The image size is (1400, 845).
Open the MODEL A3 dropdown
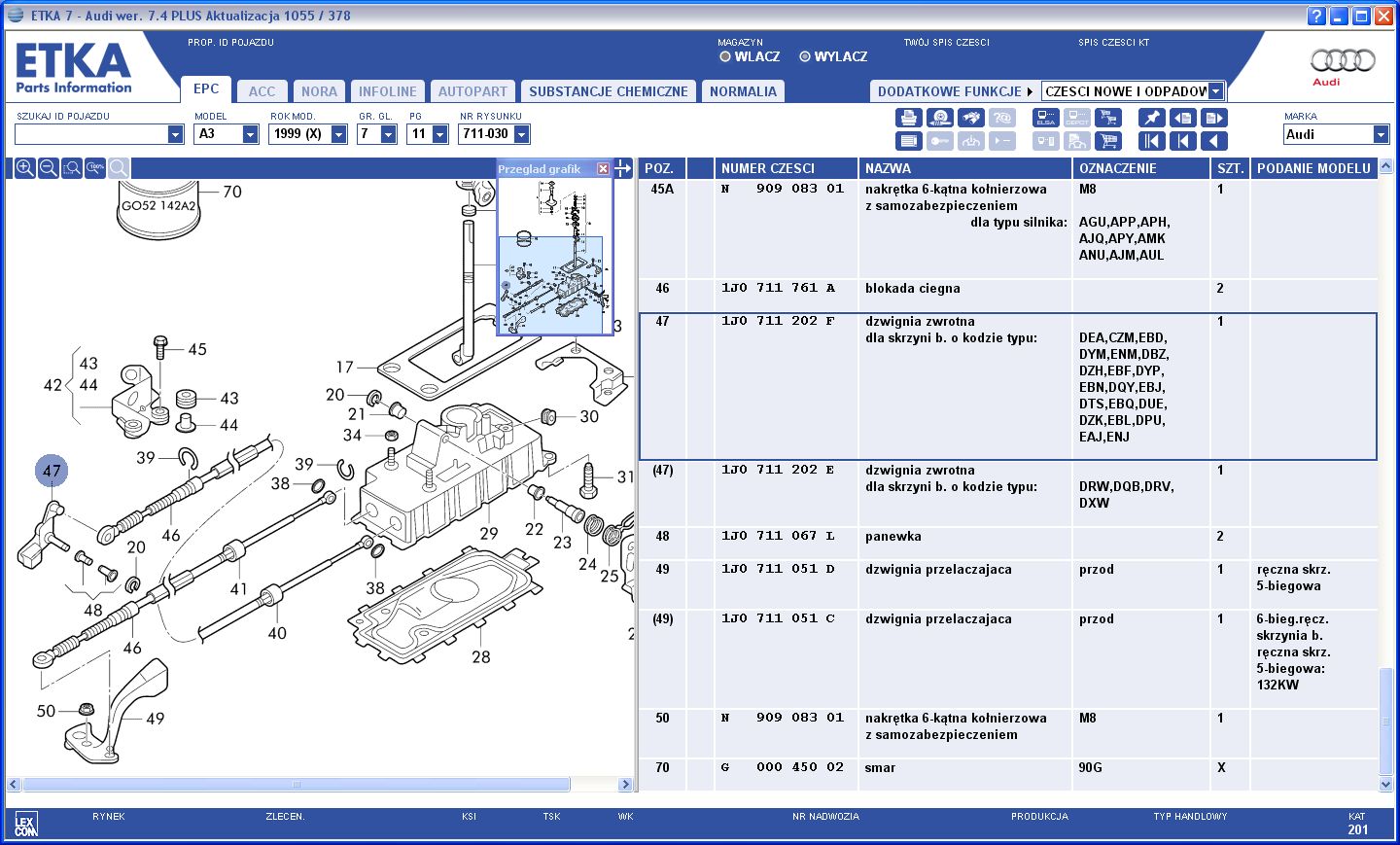(250, 134)
